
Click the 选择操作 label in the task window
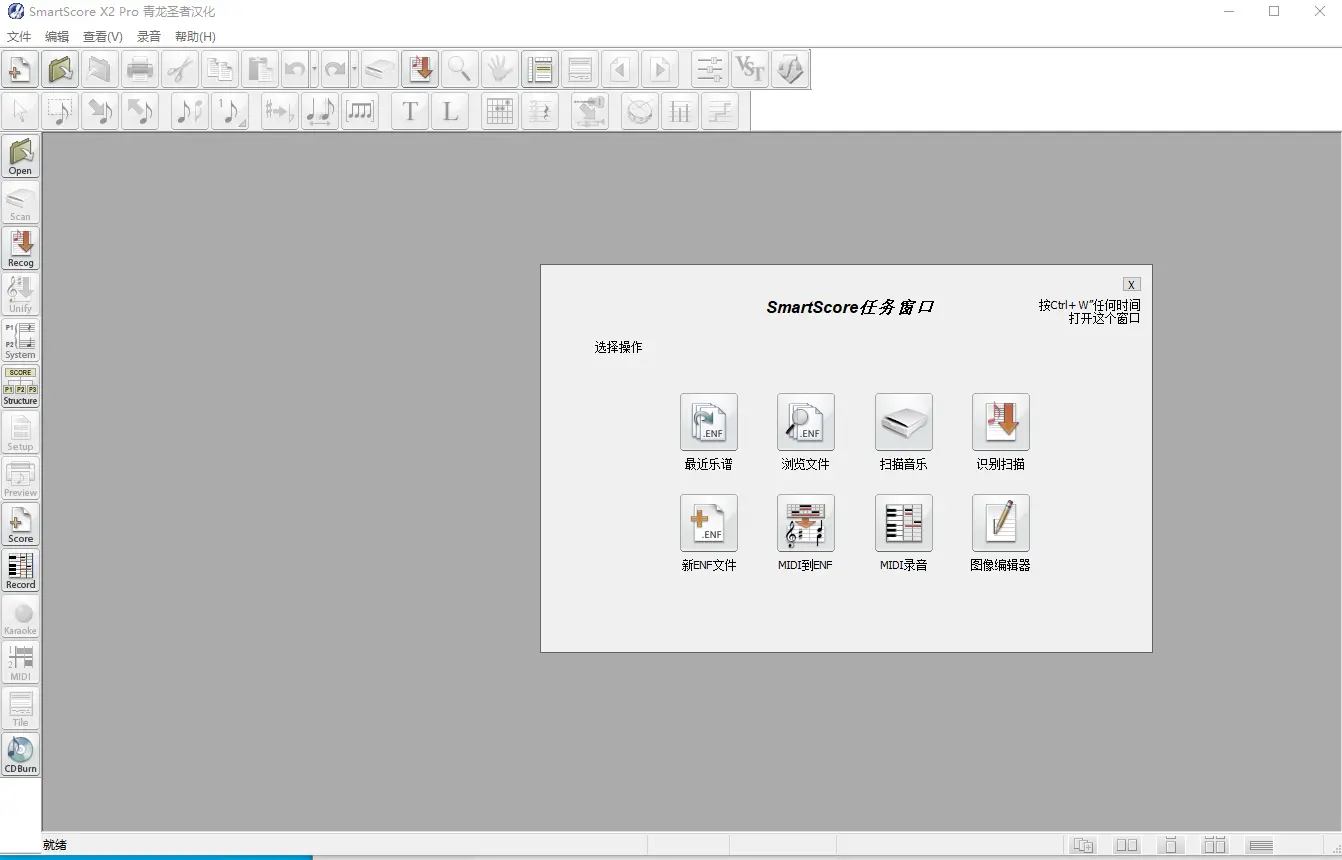click(618, 347)
